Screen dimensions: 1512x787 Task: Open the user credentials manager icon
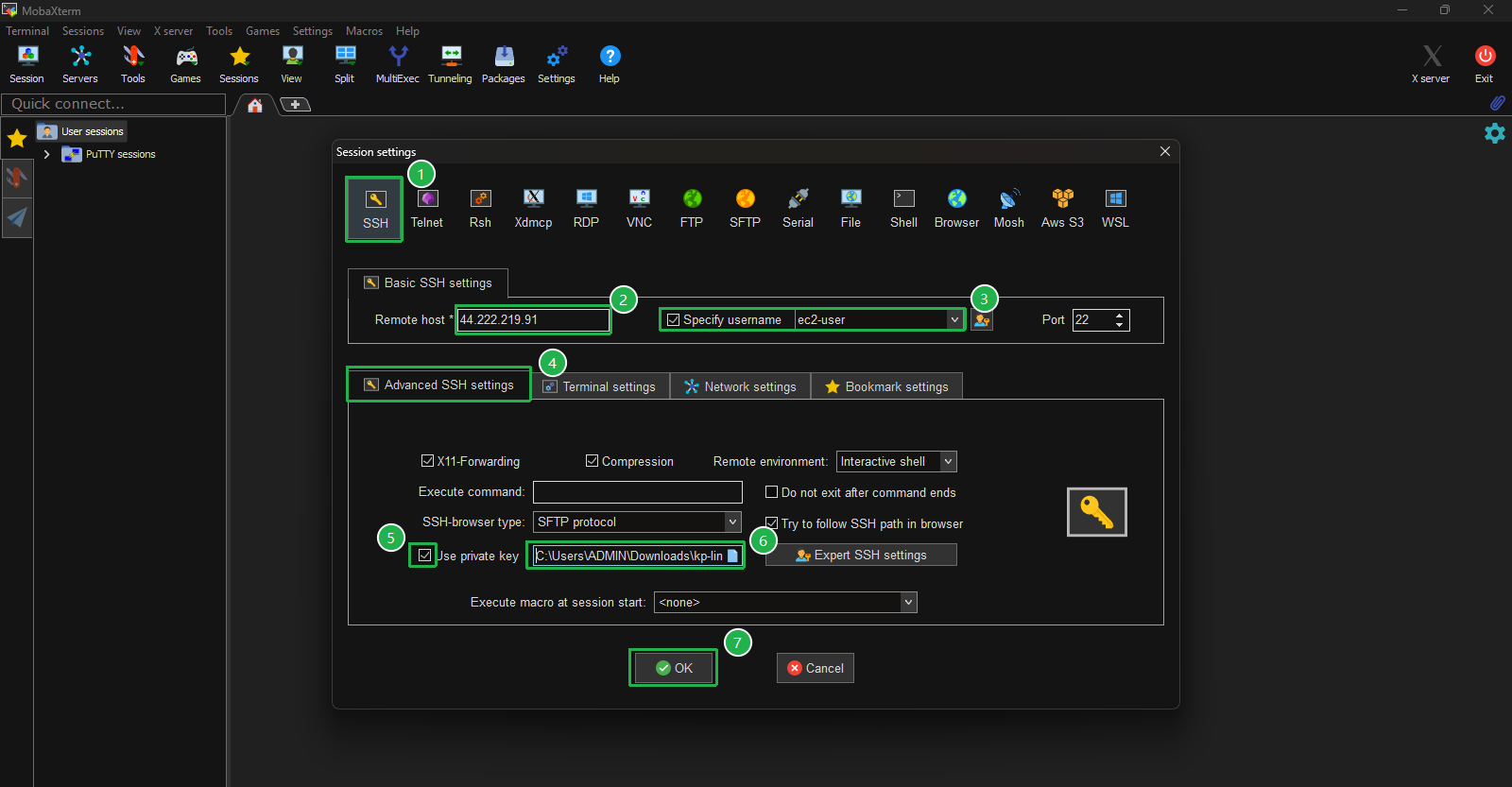(x=982, y=320)
